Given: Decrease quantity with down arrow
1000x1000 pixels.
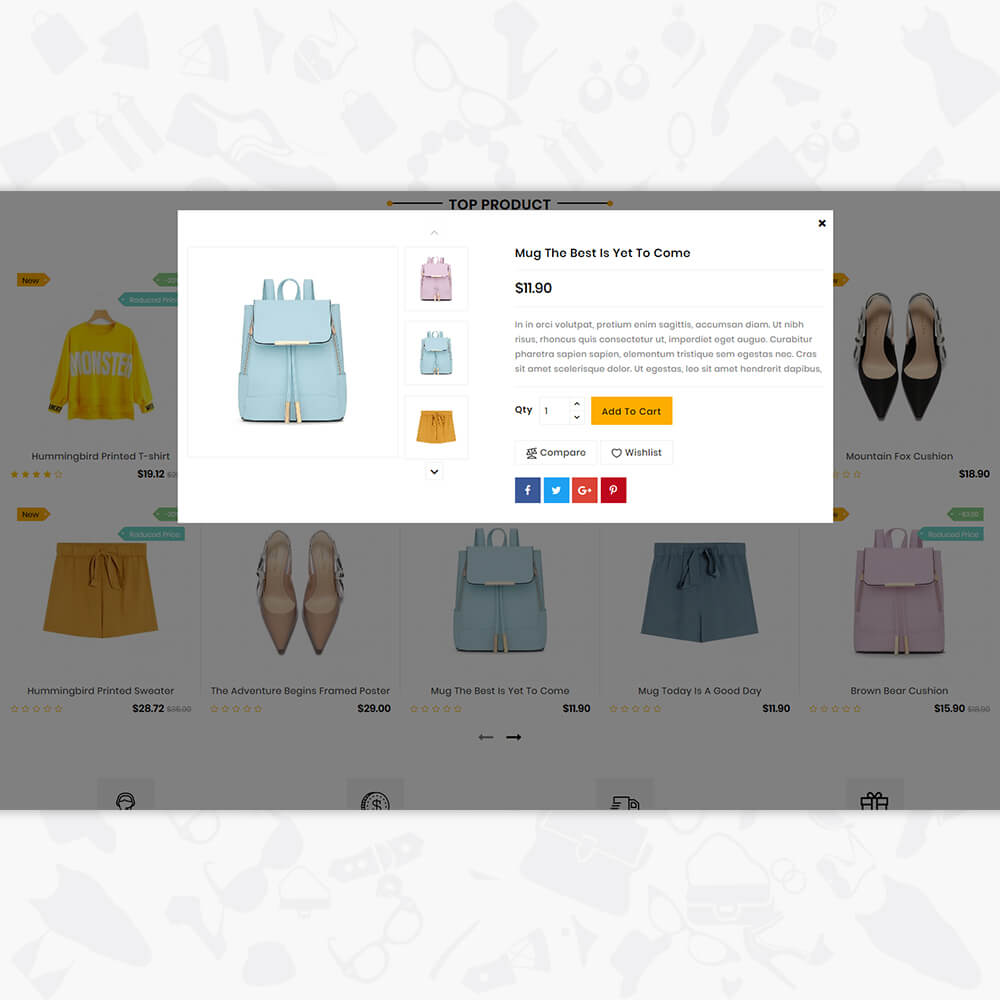Looking at the screenshot, I should click(x=577, y=417).
